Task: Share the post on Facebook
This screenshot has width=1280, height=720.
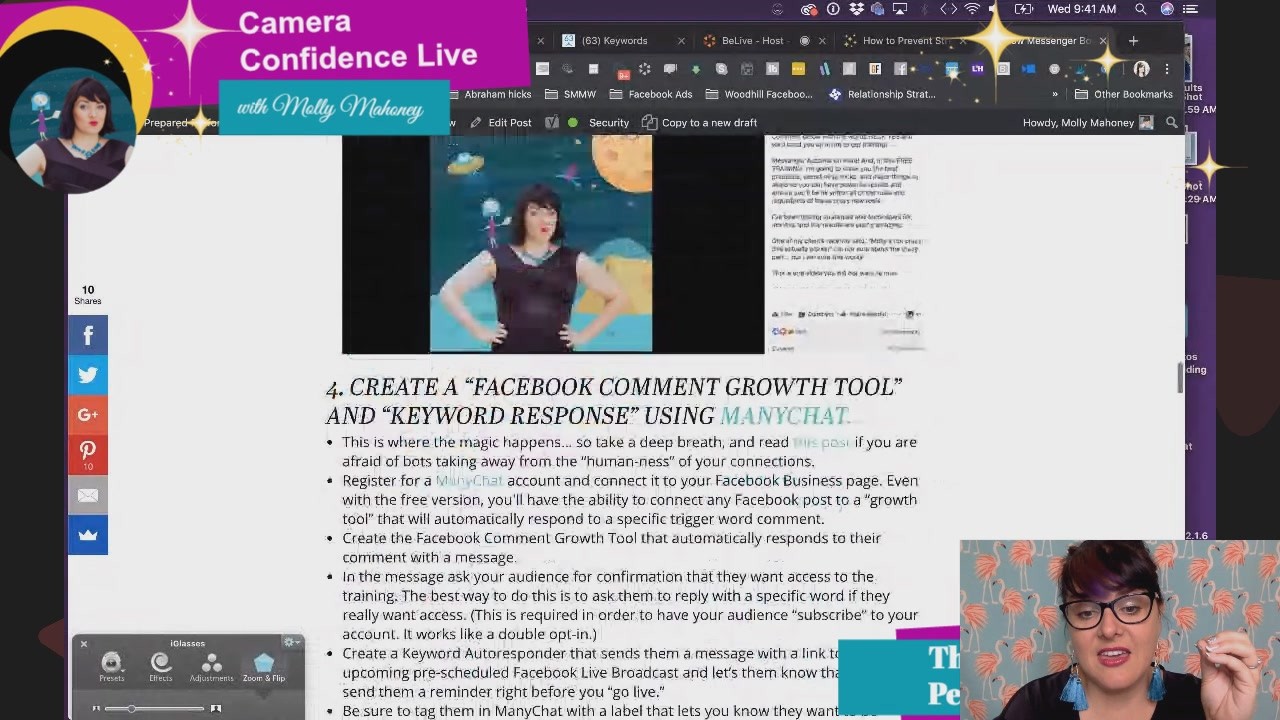Action: tap(88, 336)
